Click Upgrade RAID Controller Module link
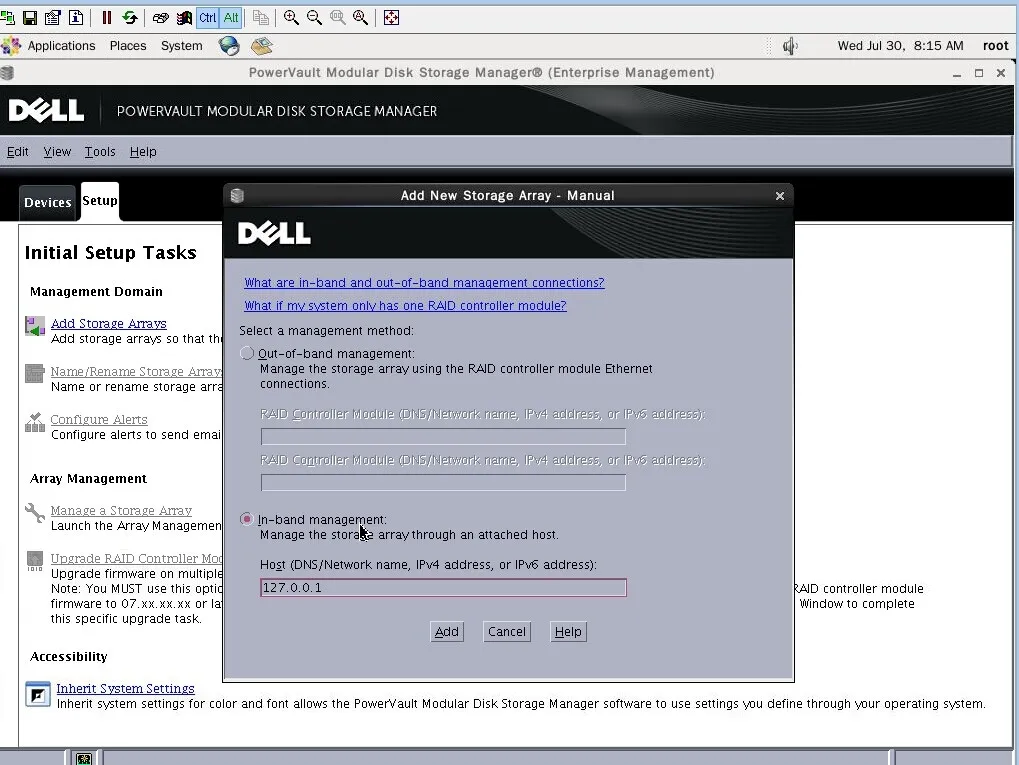Screen dimensions: 1019x765 pos(136,558)
